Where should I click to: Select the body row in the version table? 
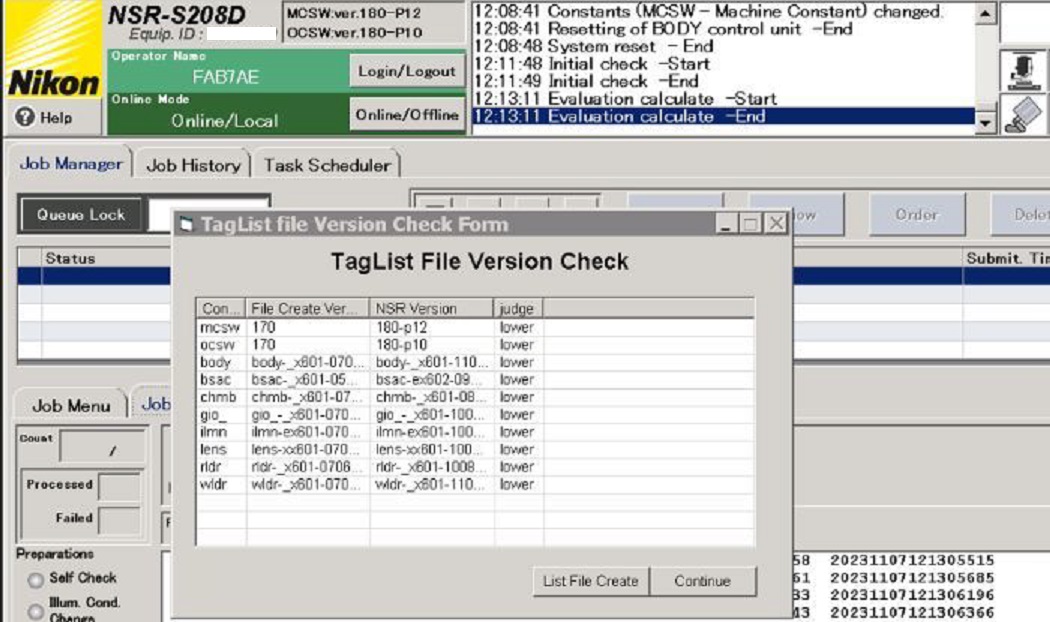(475, 362)
